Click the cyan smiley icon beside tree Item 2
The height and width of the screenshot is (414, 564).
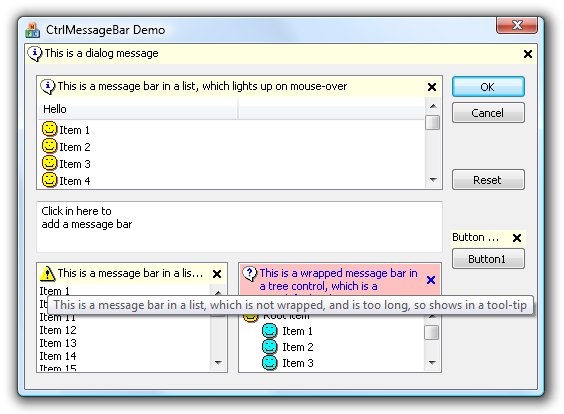269,347
